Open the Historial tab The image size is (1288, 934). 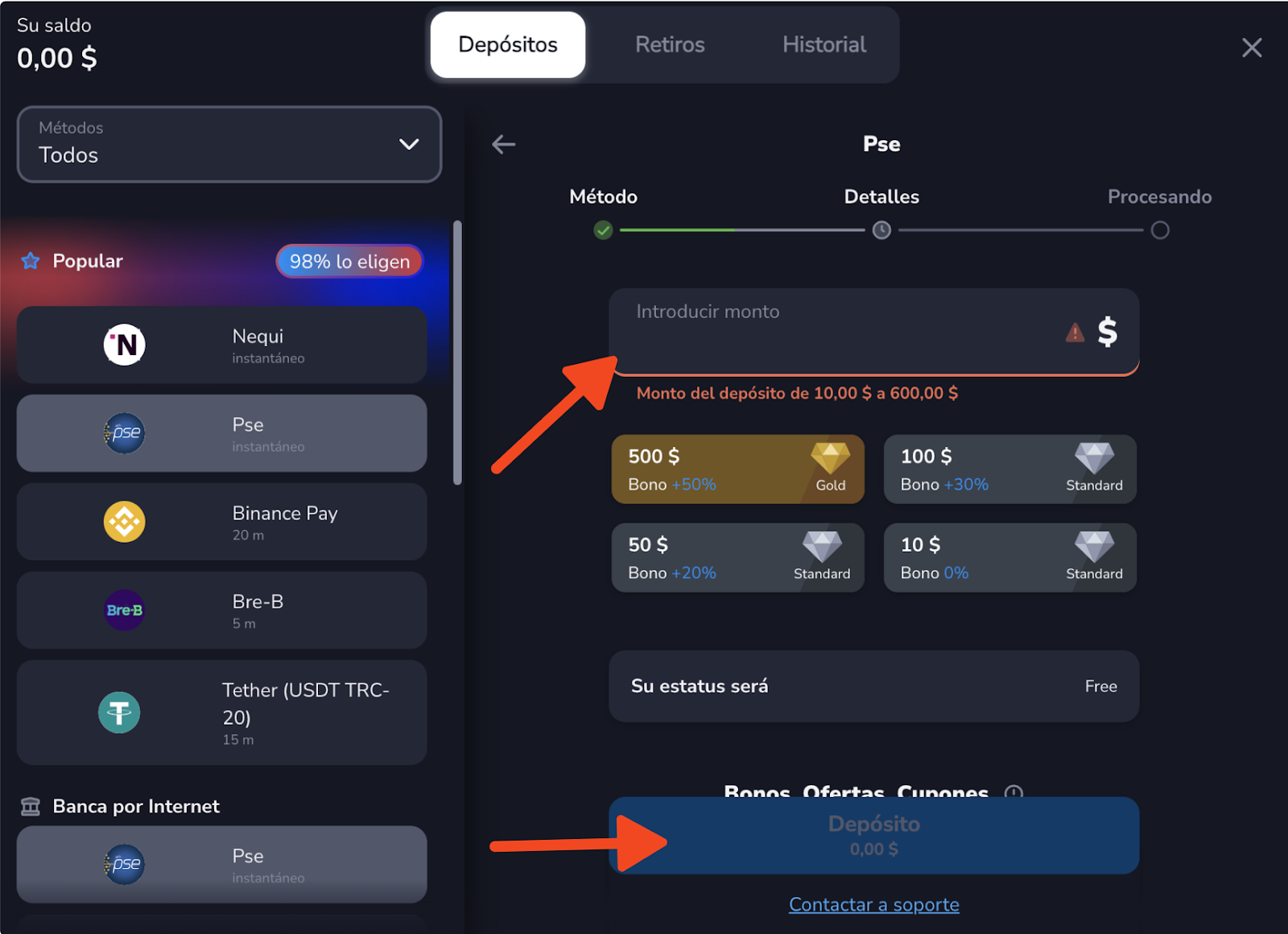824,45
